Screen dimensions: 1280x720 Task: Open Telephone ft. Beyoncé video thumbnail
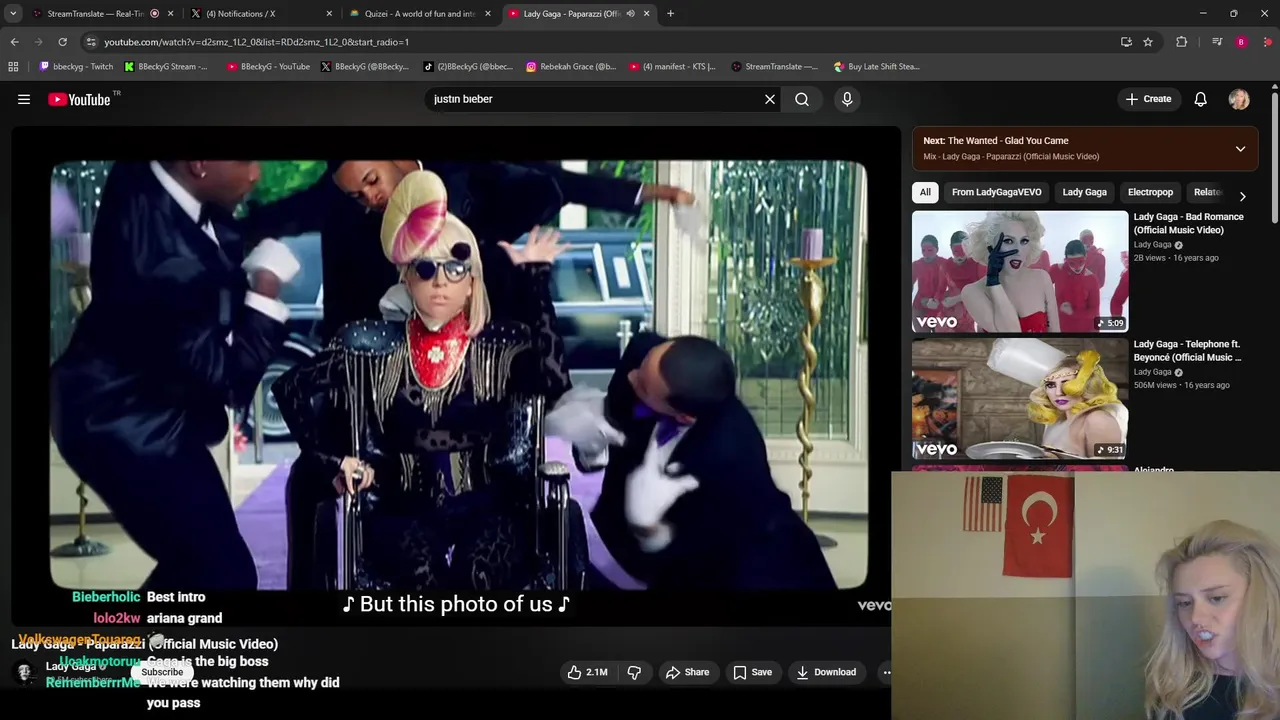[x=1020, y=398]
